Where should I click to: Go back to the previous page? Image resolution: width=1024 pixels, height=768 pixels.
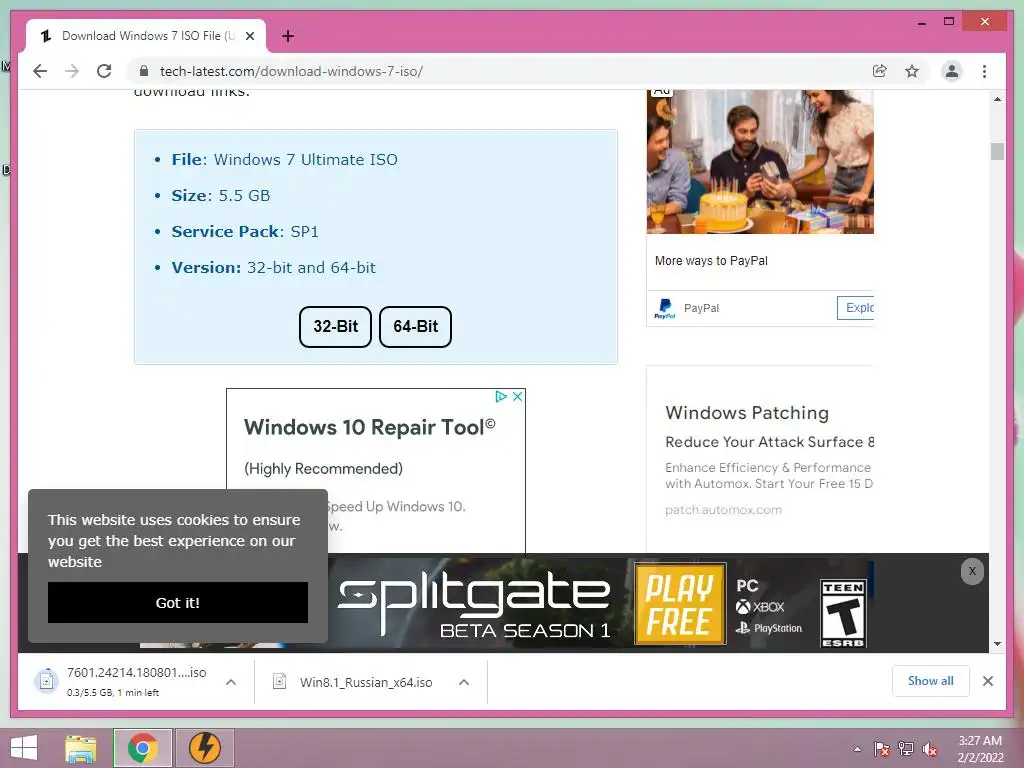click(40, 71)
